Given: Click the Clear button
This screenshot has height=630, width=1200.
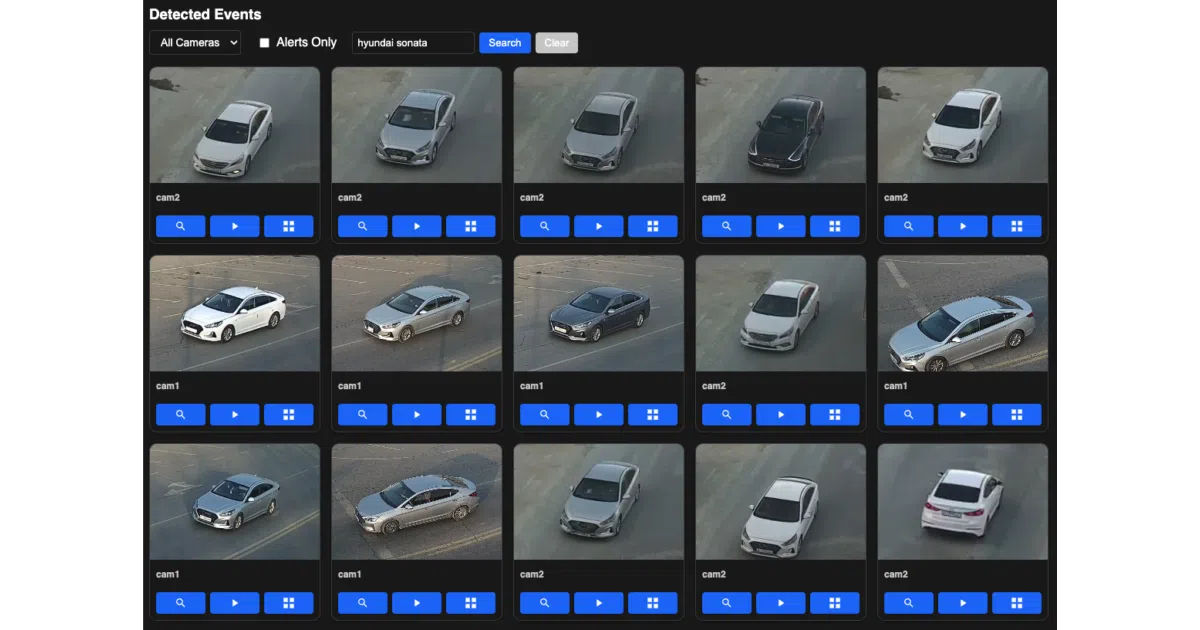Looking at the screenshot, I should click(557, 43).
